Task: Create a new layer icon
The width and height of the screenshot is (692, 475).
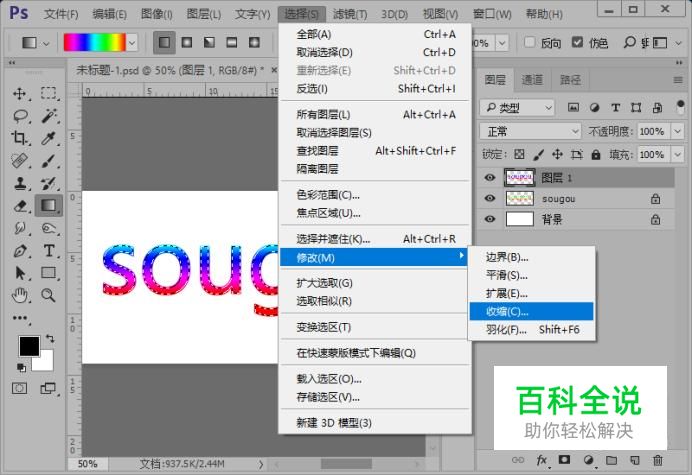Action: (635, 460)
